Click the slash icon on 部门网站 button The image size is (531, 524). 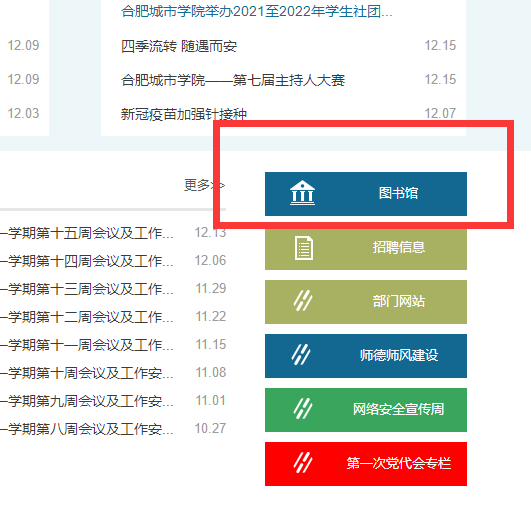tap(303, 301)
